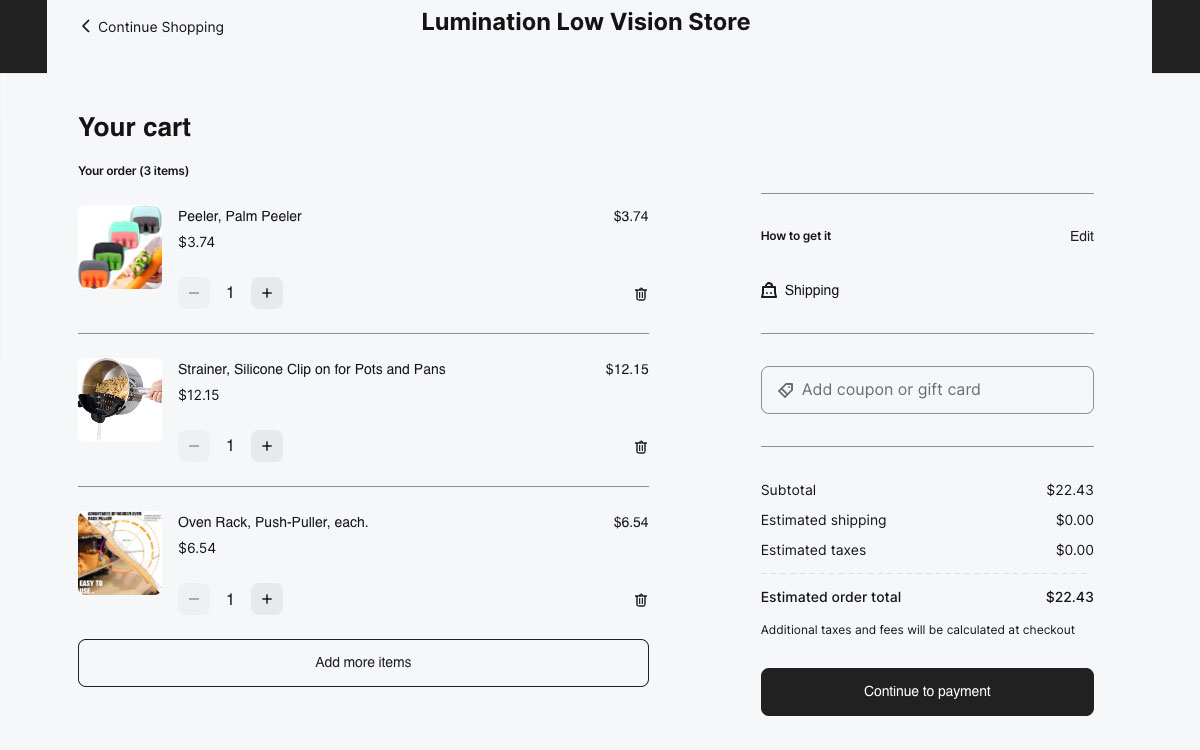
Task: Increase quantity of Palm Peeler
Action: (x=267, y=293)
